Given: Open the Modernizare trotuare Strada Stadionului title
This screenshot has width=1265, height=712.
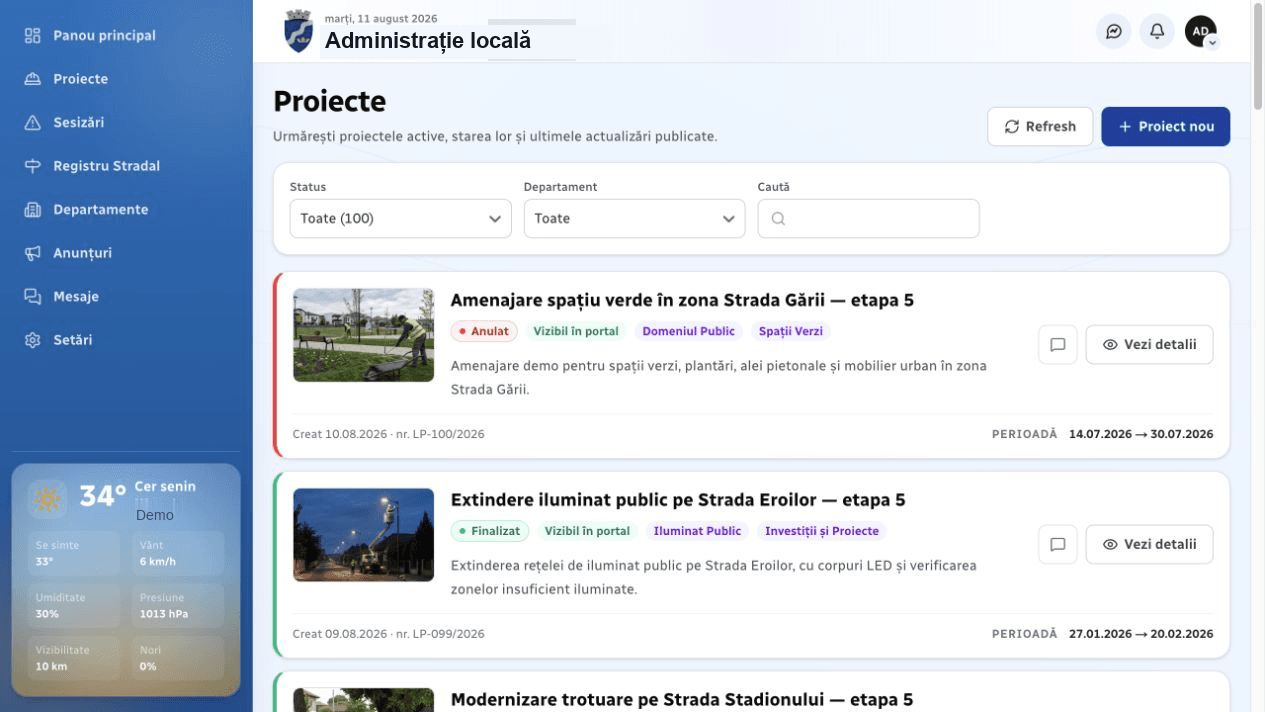Looking at the screenshot, I should pos(682,700).
